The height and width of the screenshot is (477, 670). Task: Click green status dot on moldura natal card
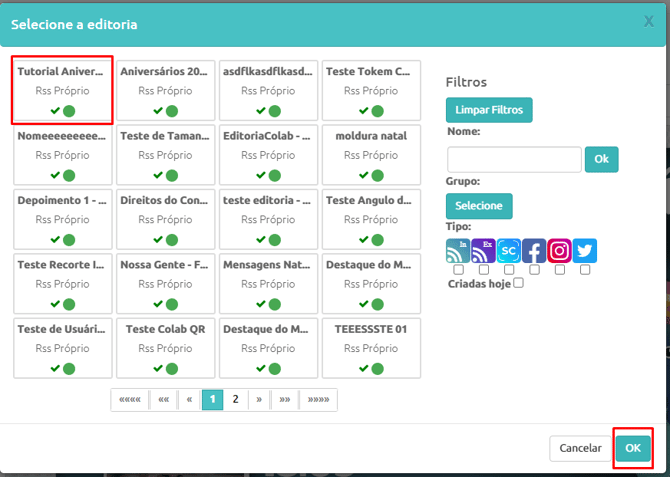[377, 176]
